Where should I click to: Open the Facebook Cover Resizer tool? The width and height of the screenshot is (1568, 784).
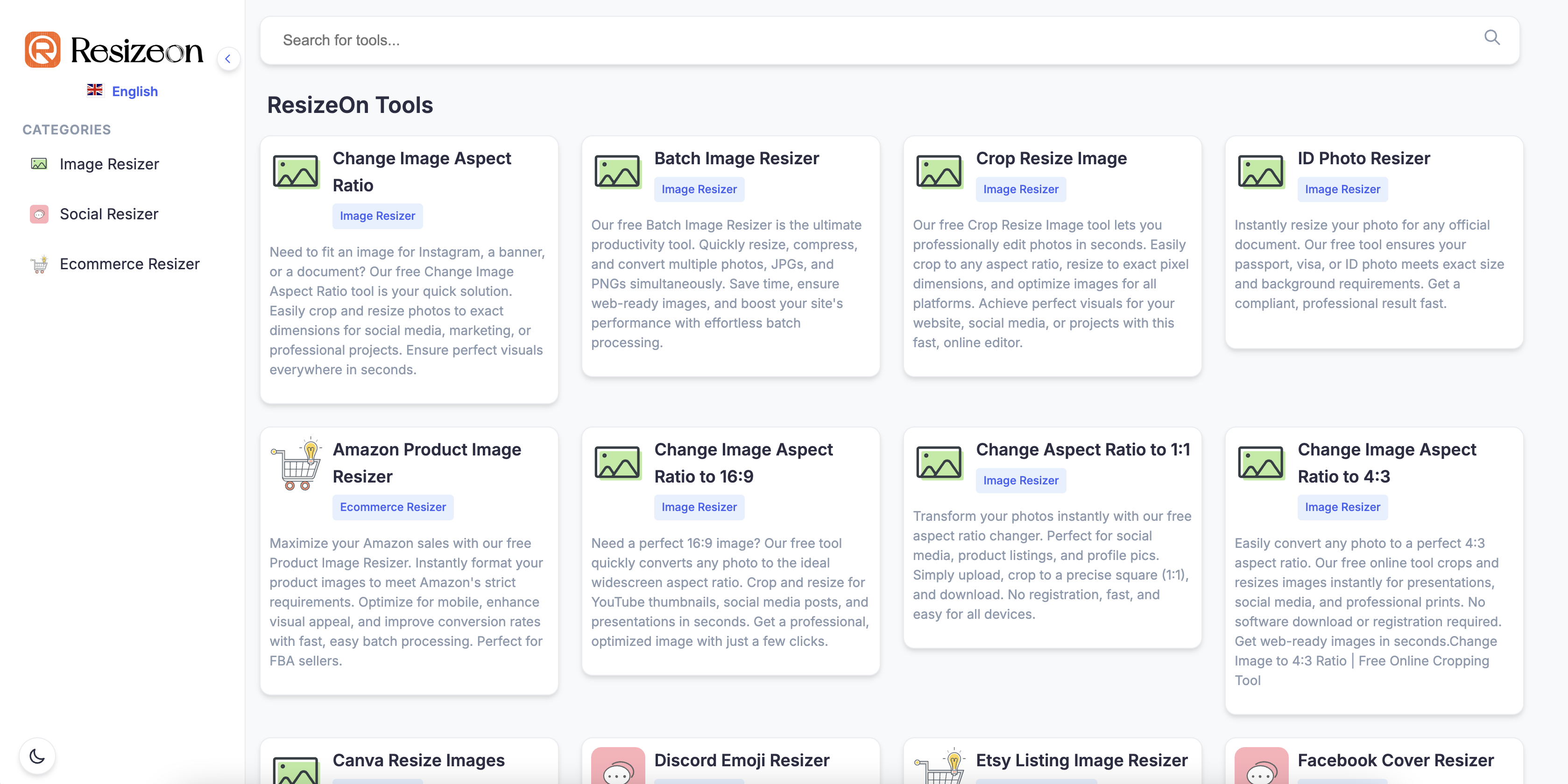pos(1396,760)
